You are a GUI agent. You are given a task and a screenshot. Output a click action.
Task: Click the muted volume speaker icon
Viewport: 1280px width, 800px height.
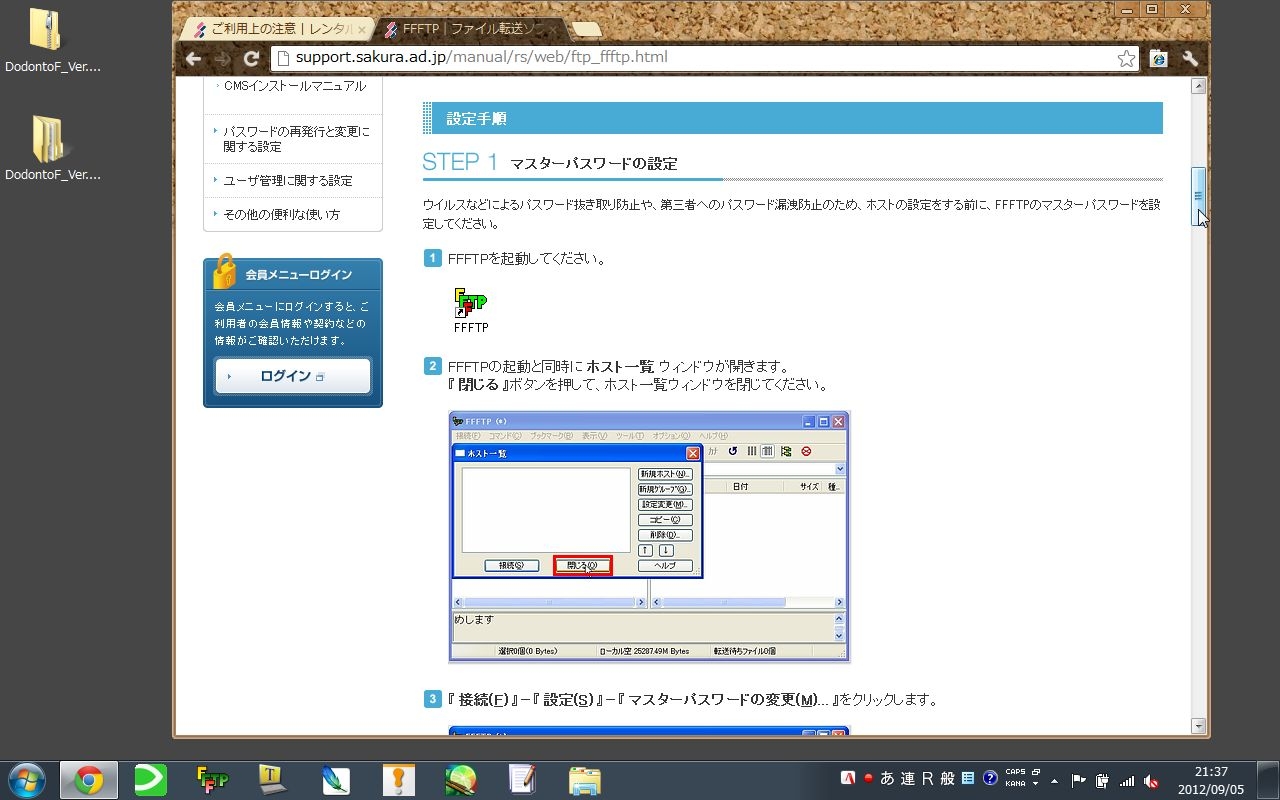point(1151,781)
